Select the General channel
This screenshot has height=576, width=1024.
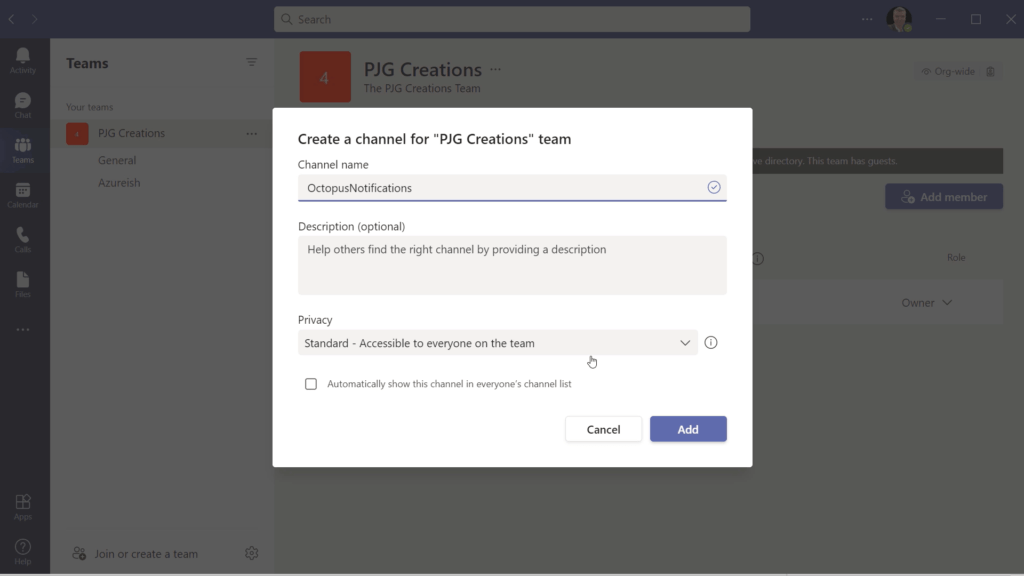click(117, 160)
